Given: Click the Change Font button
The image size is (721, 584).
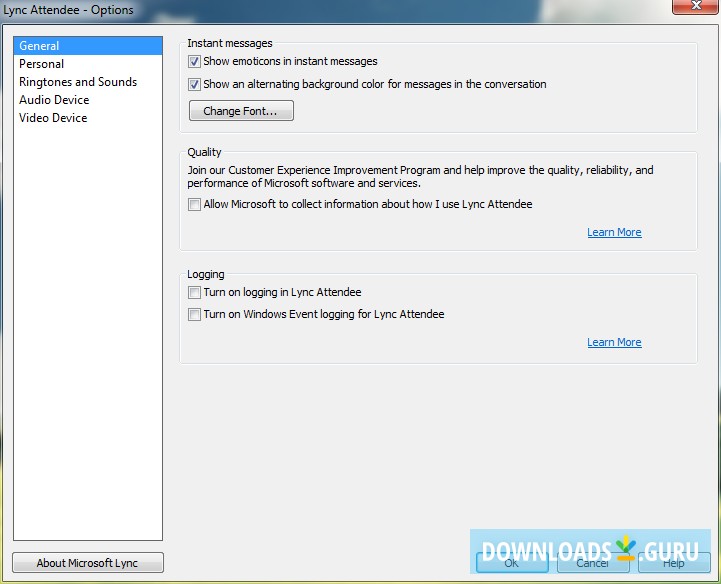Looking at the screenshot, I should click(241, 111).
